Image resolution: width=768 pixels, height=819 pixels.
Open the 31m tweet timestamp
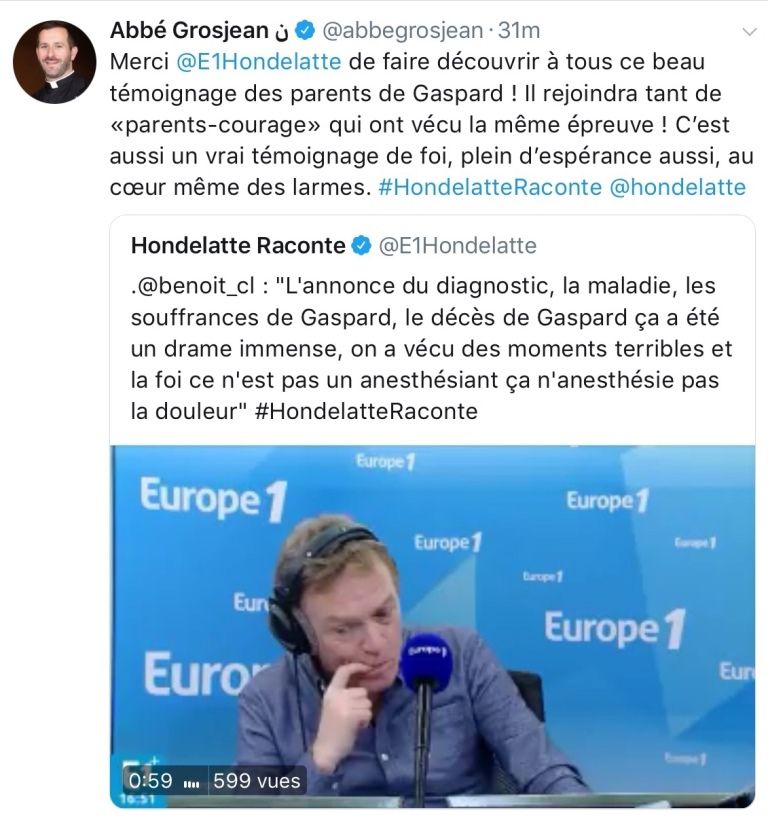pos(519,31)
